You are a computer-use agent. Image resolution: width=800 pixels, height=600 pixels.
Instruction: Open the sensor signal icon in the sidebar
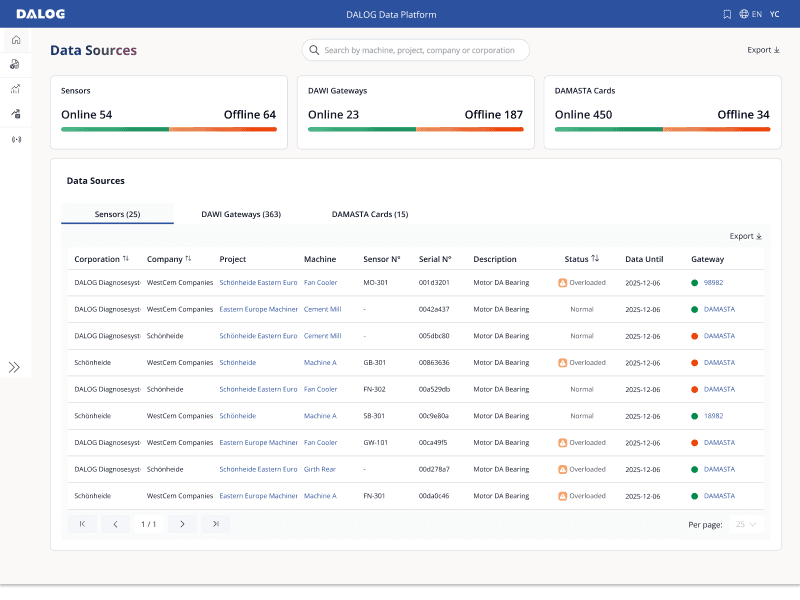[x=16, y=139]
